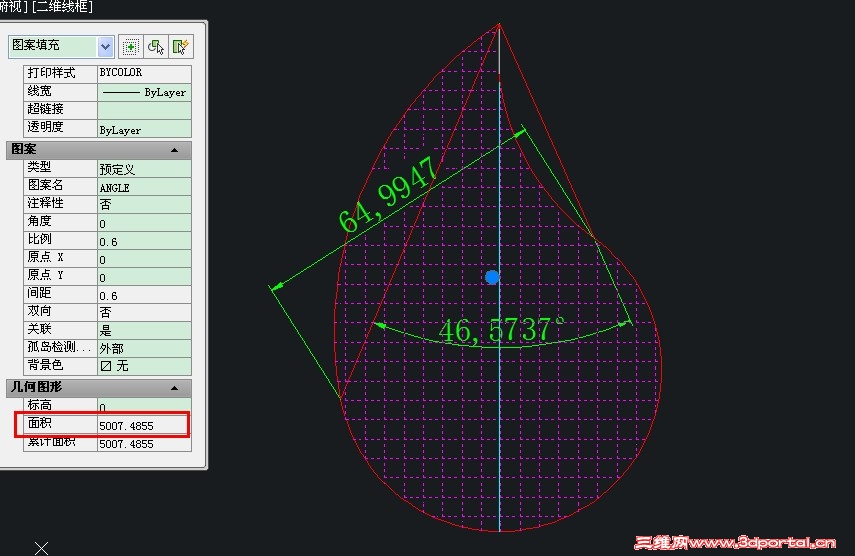Click the Quick Select icon
Viewport: 855px width, 556px height.
click(x=180, y=47)
